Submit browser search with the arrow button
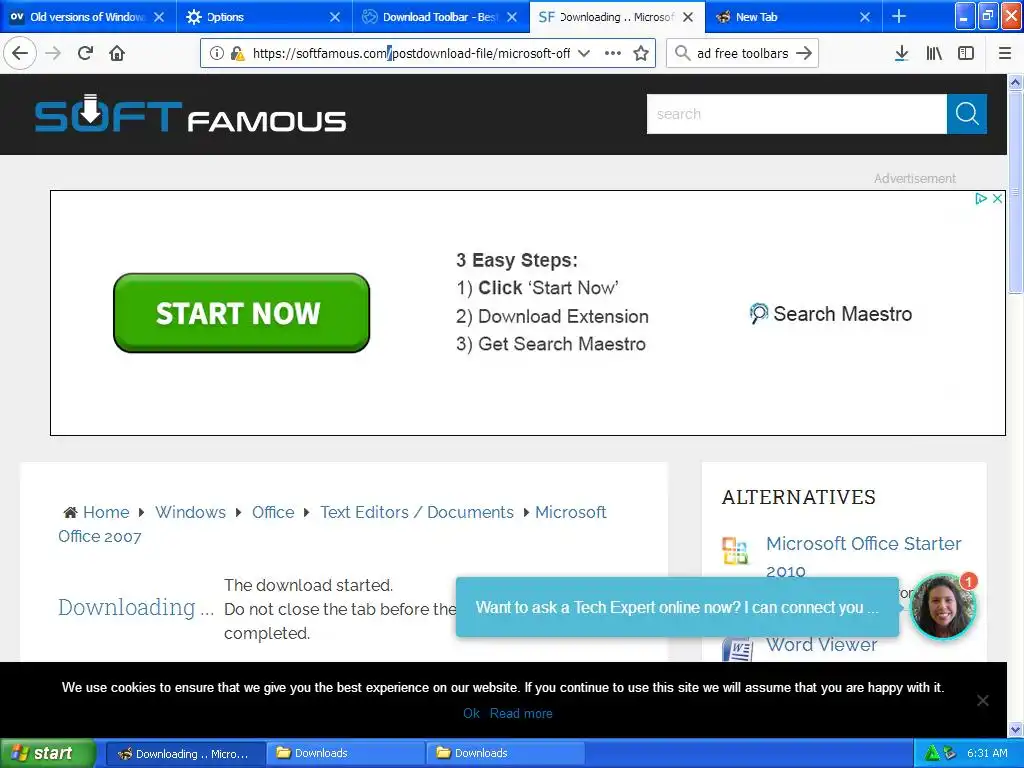 coord(804,53)
